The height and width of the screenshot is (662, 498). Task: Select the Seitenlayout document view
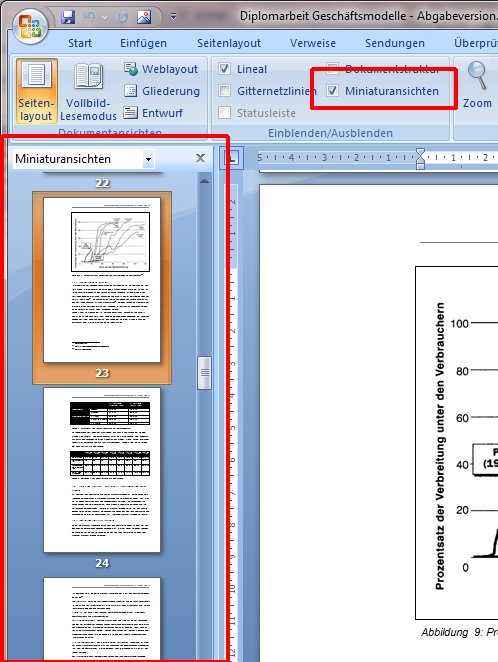pos(36,91)
